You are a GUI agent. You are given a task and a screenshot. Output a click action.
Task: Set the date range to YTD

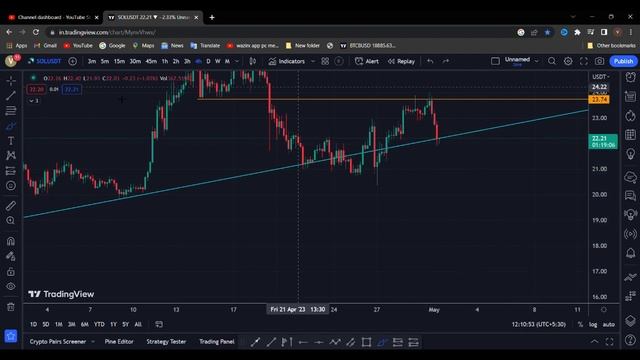point(99,324)
